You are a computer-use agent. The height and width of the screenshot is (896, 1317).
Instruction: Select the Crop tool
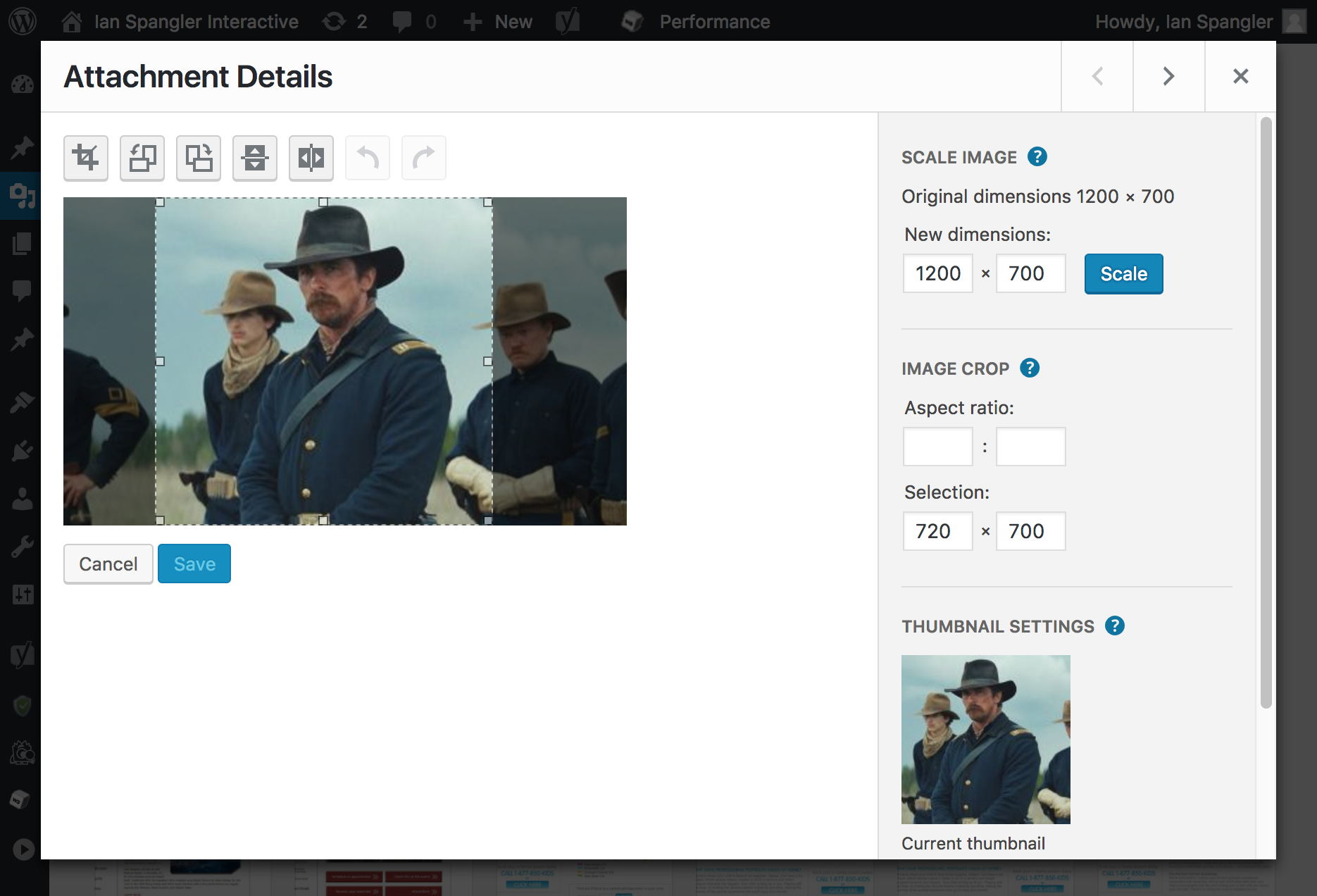click(x=85, y=158)
